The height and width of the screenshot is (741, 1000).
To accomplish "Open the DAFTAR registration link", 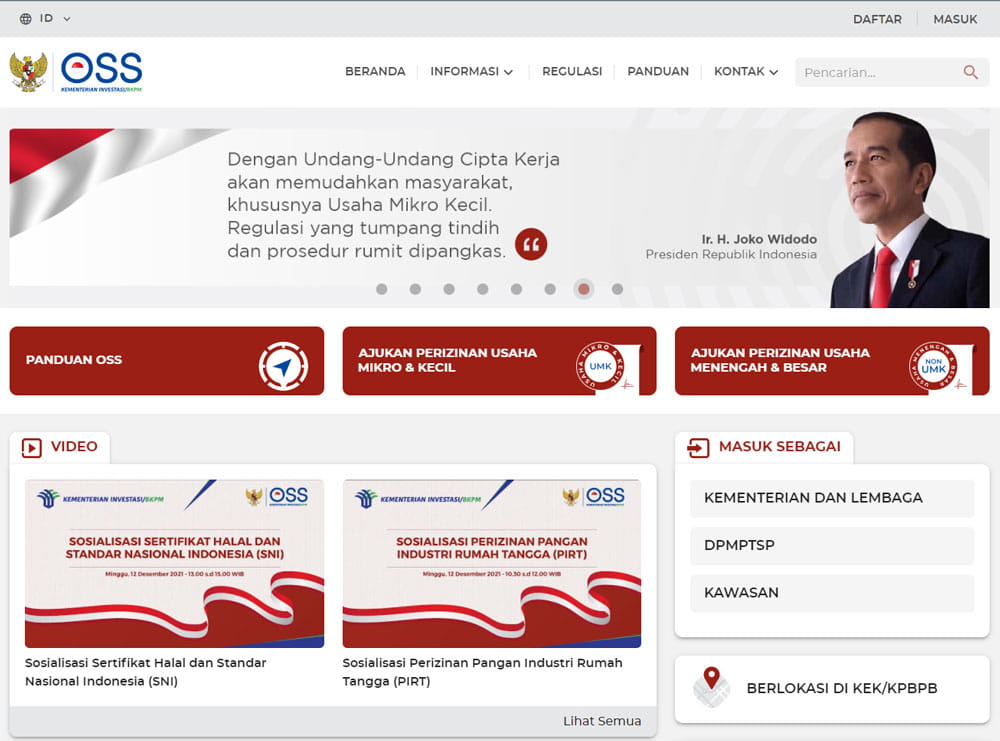I will [877, 19].
